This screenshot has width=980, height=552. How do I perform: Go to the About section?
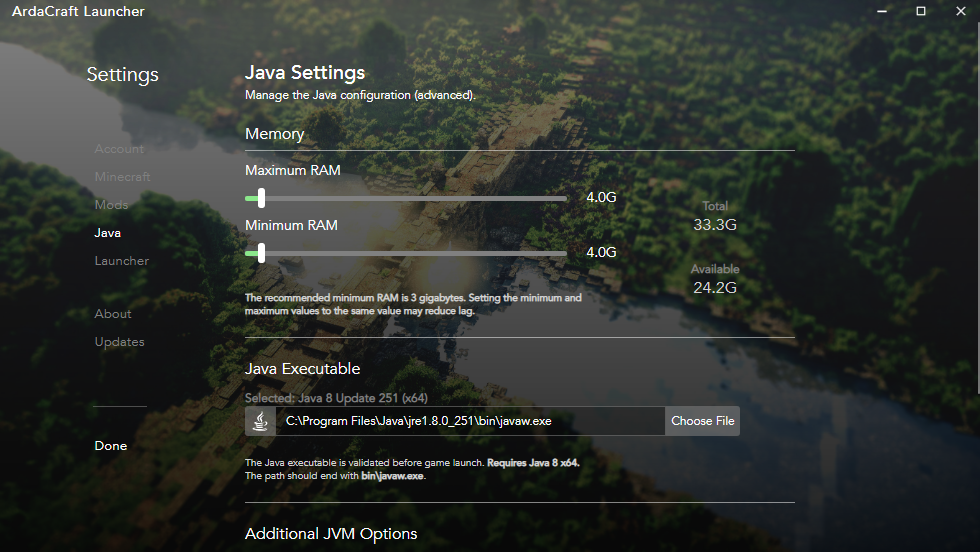(x=113, y=314)
